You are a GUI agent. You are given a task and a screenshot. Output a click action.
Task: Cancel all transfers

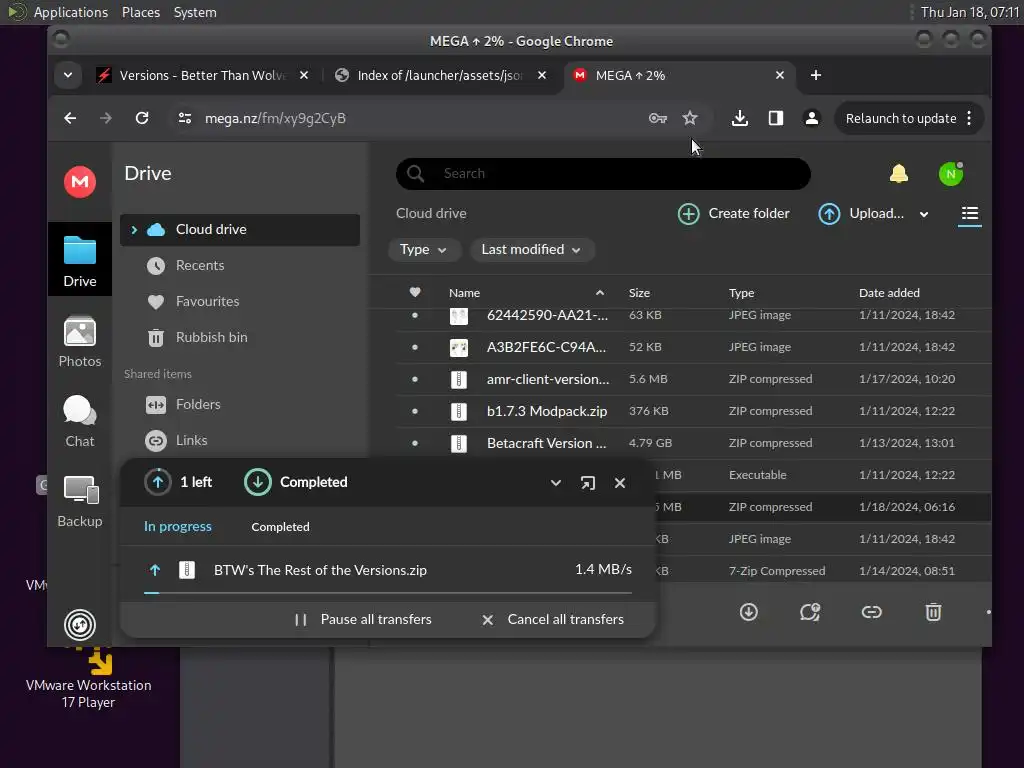point(552,619)
